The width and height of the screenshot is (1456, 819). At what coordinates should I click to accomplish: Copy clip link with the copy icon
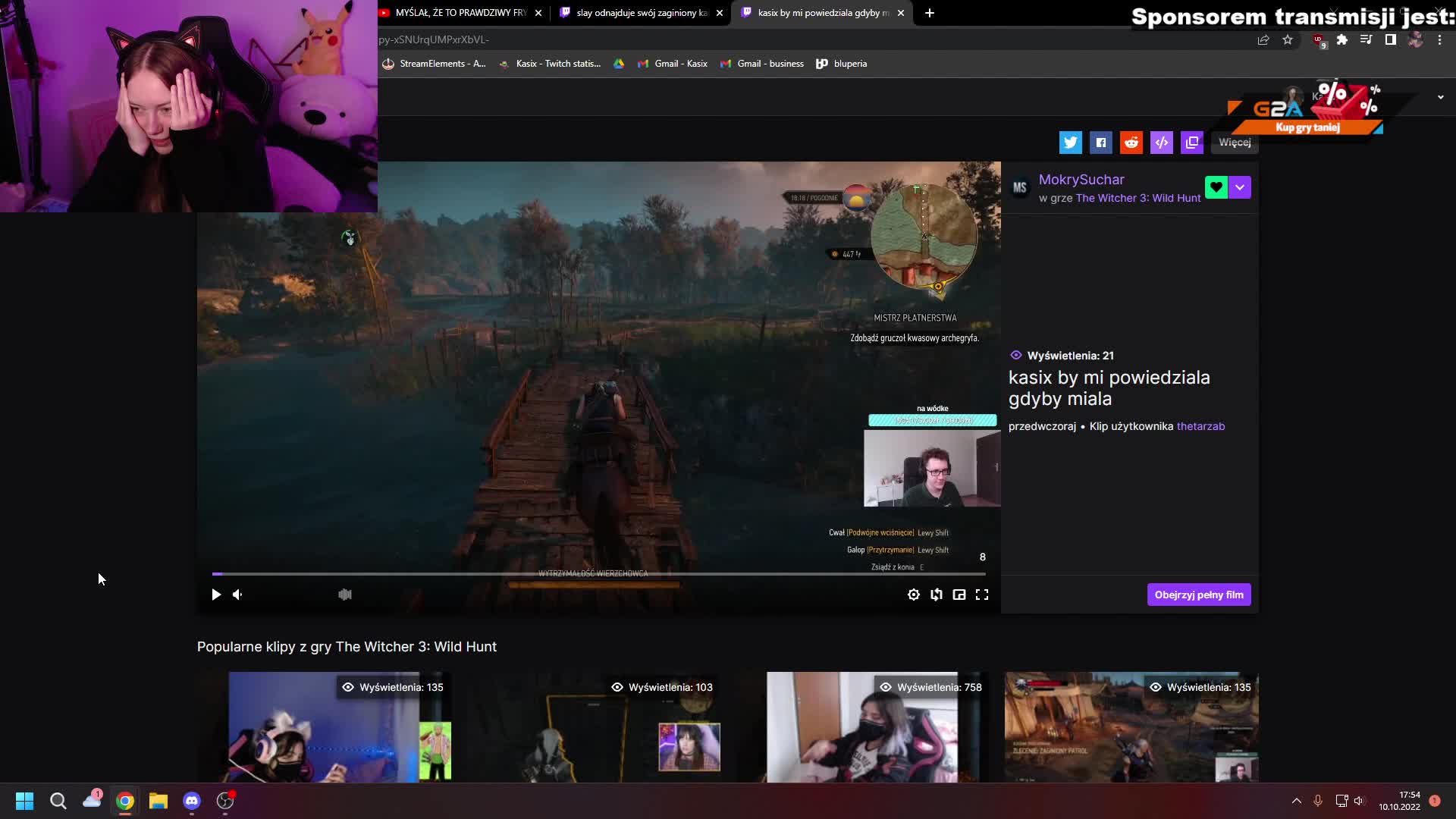pos(1192,143)
